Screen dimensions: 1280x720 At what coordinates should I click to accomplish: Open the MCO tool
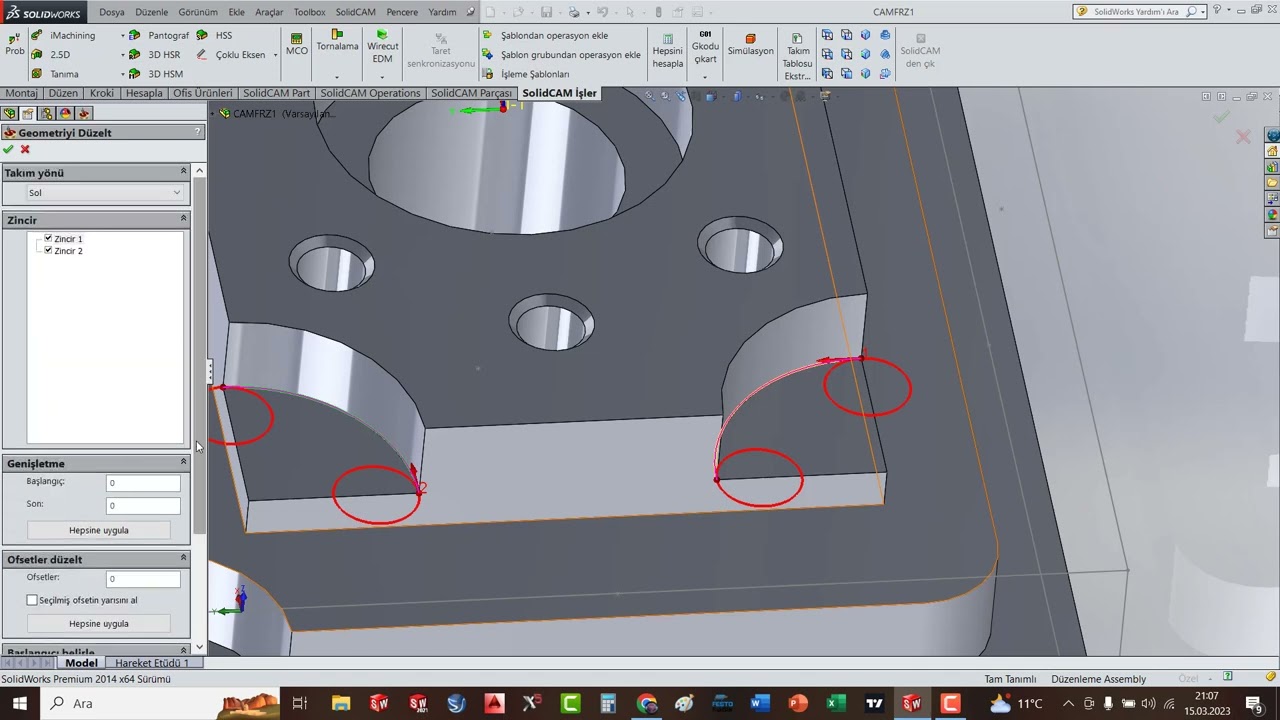pyautogui.click(x=297, y=44)
